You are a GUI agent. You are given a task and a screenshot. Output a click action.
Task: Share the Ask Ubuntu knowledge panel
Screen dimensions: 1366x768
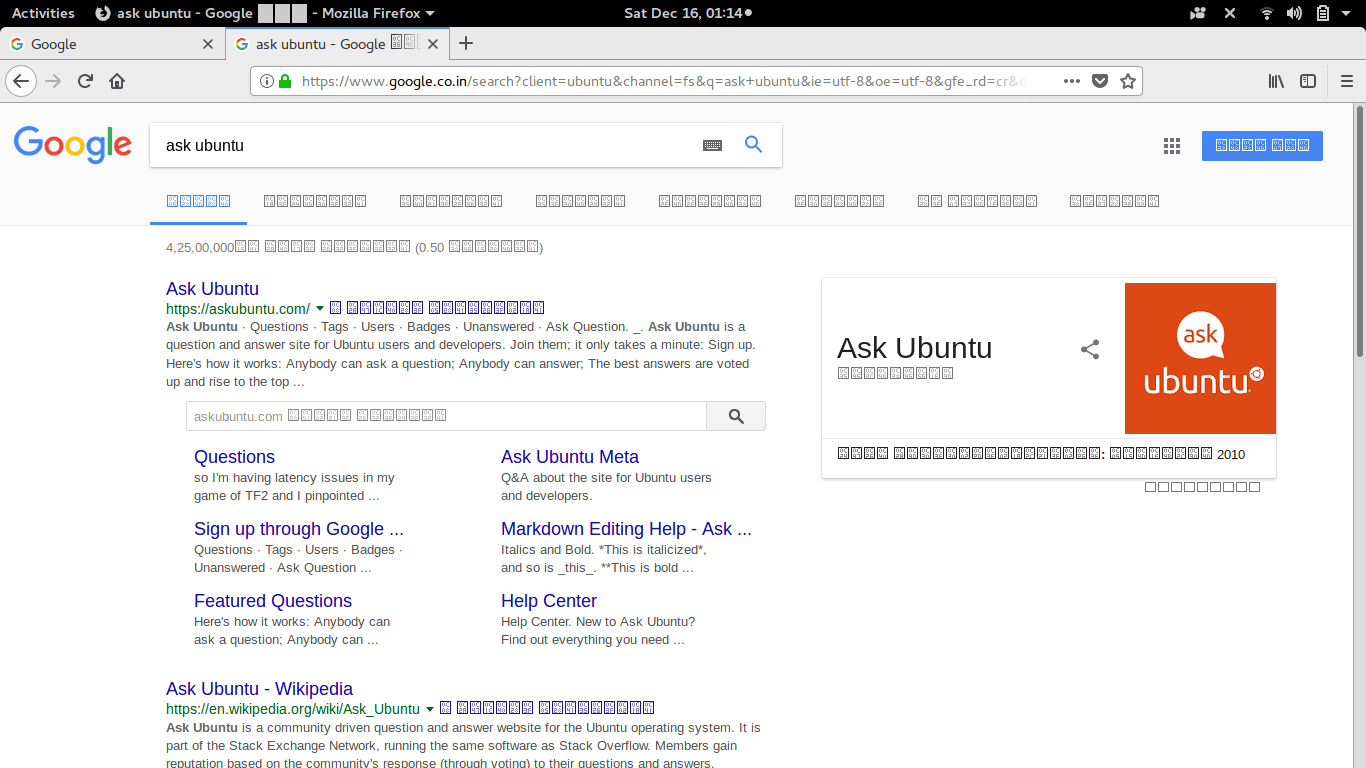pos(1090,349)
